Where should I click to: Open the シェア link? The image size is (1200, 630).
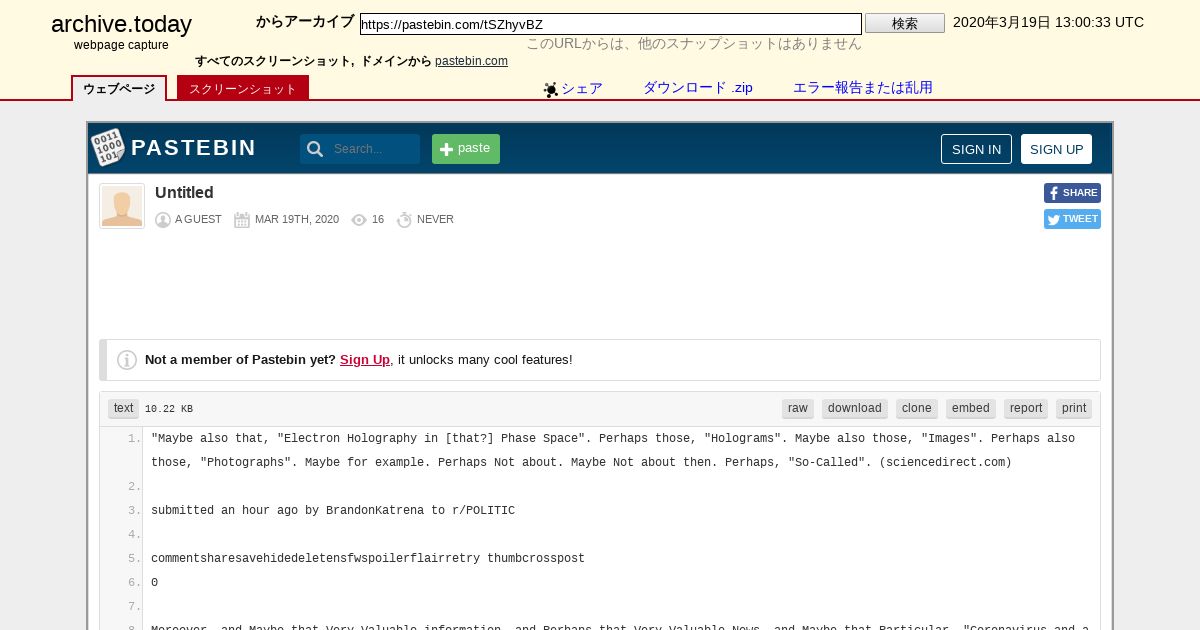pyautogui.click(x=581, y=88)
